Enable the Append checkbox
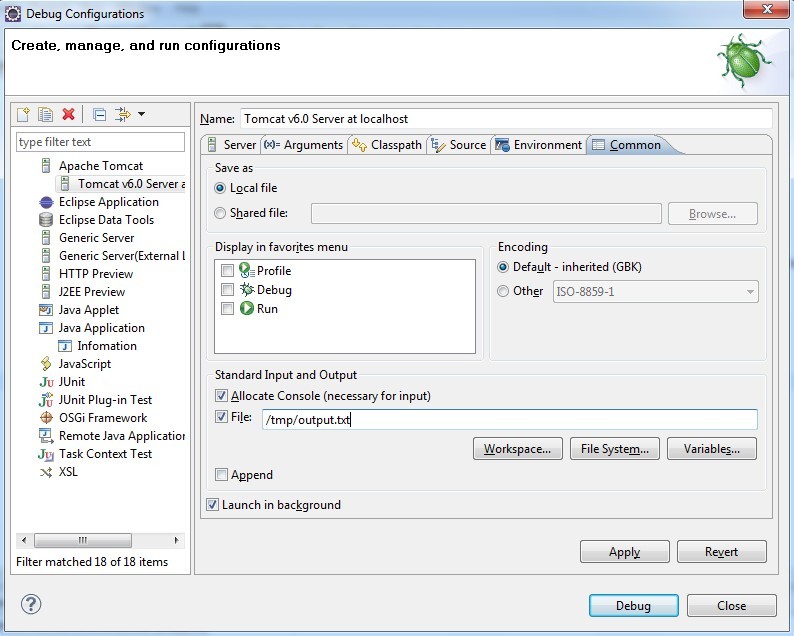 [x=221, y=474]
